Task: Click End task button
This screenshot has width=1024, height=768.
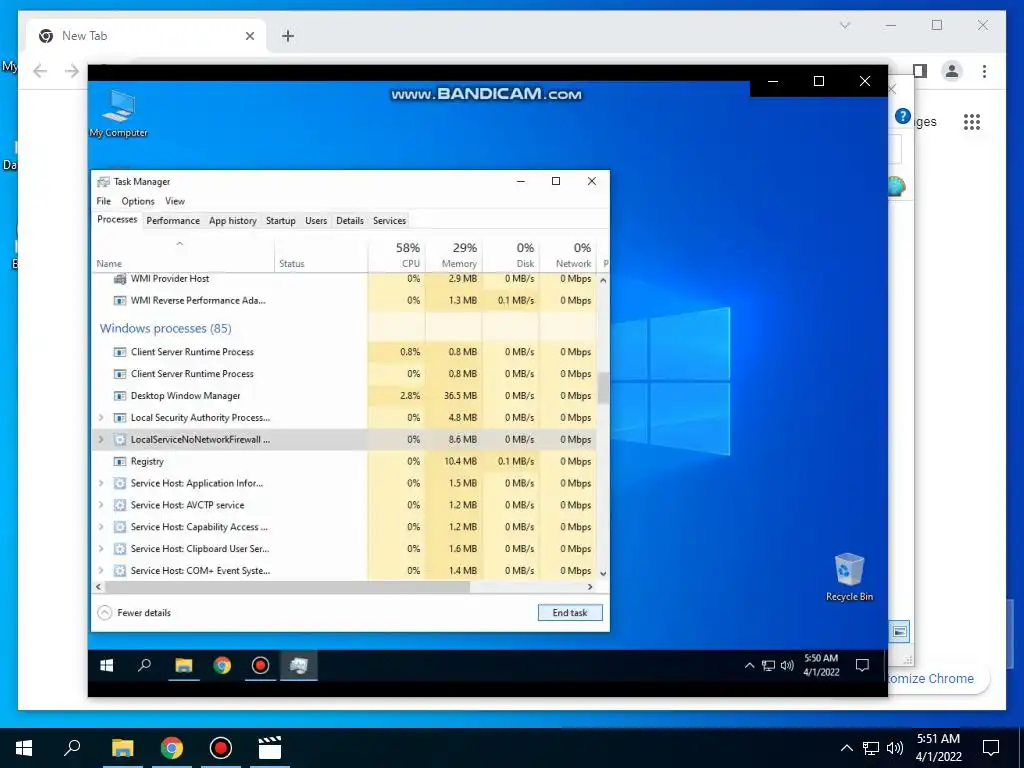Action: point(570,613)
